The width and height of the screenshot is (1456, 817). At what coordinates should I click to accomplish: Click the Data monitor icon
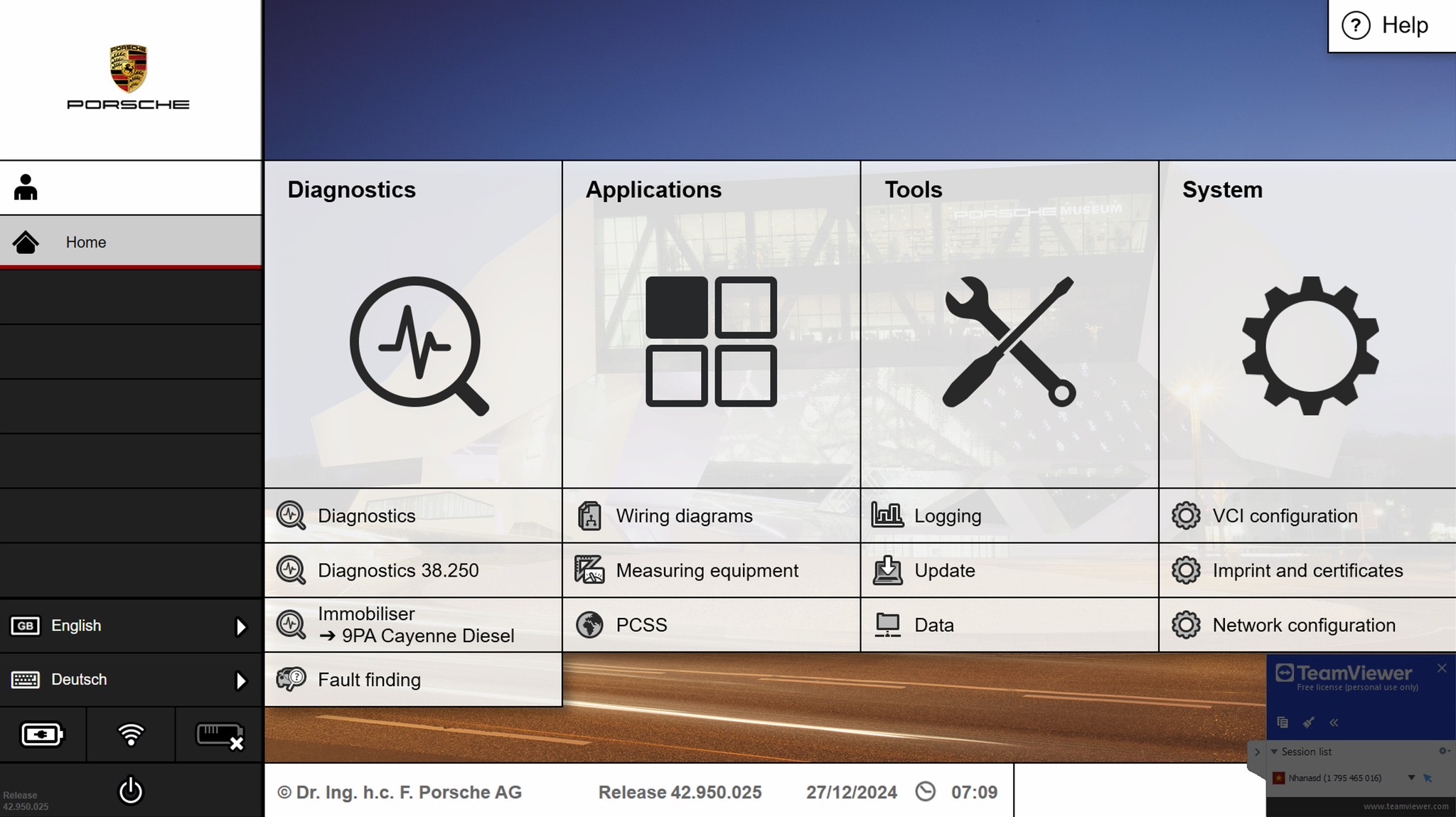coord(887,625)
